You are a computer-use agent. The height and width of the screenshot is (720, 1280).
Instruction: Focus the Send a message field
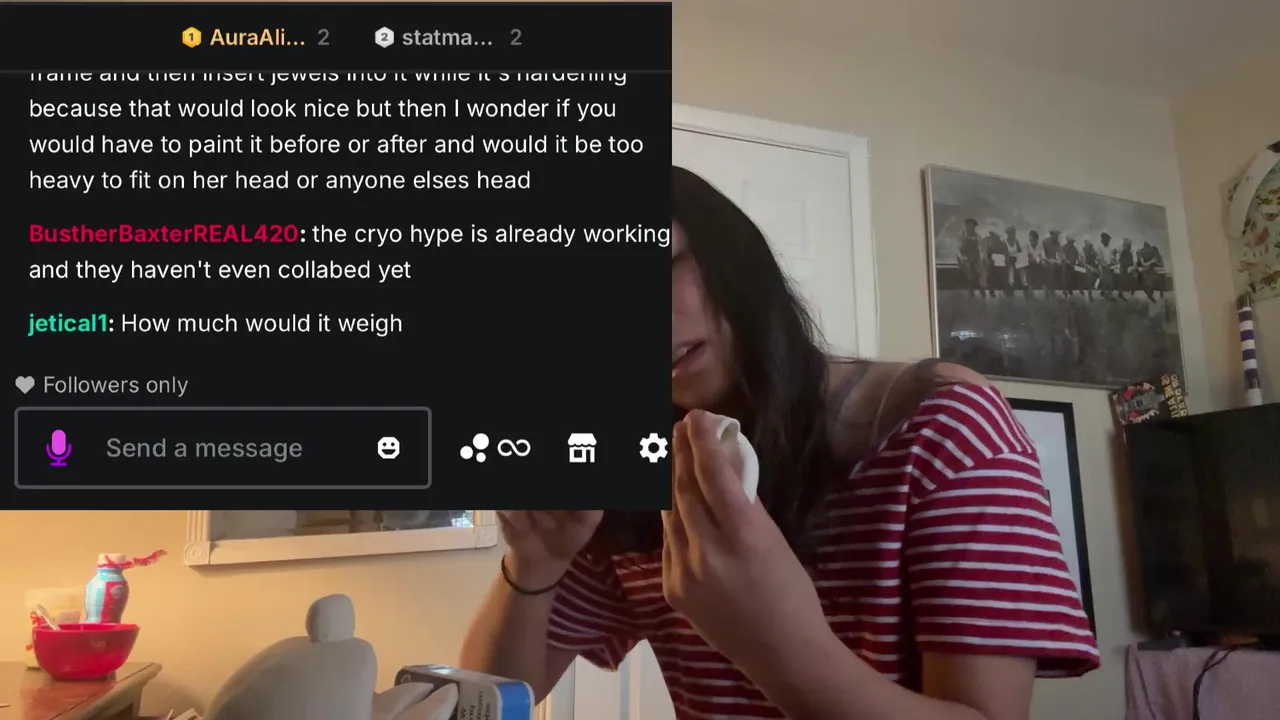[223, 448]
